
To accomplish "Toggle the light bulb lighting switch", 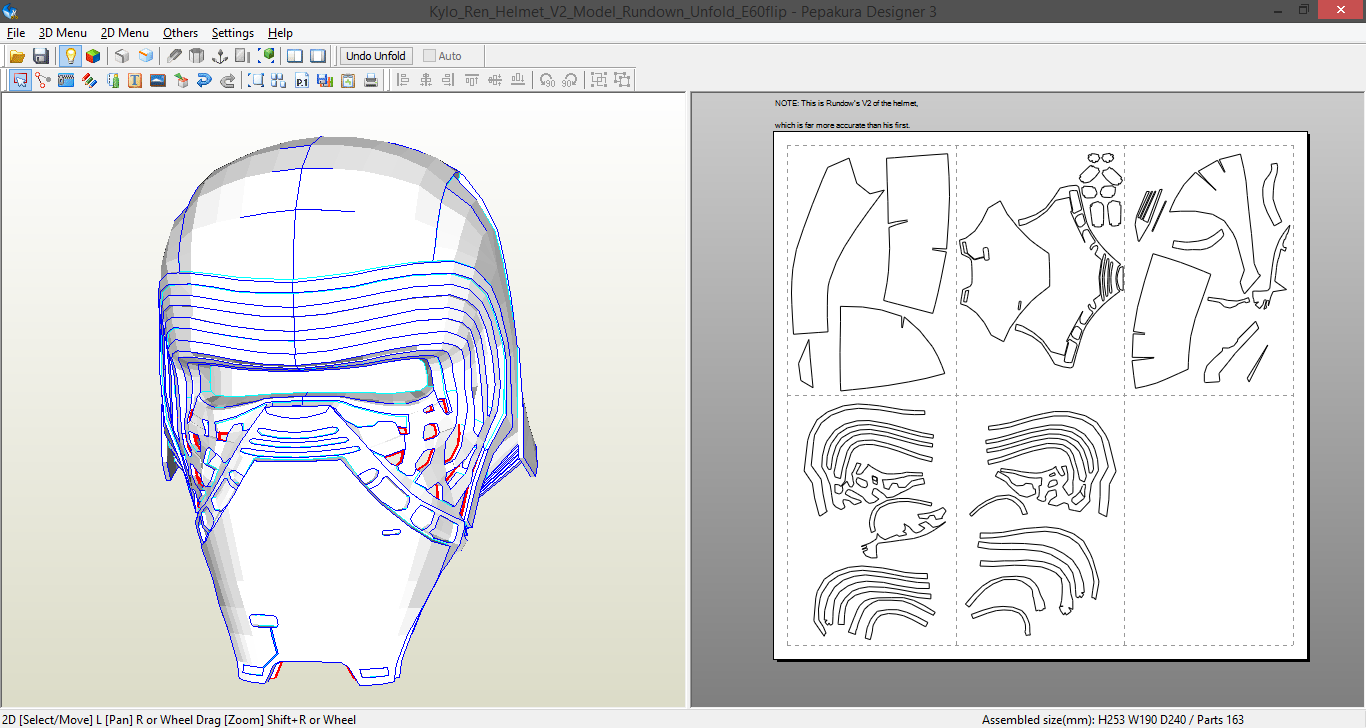I will coord(70,56).
